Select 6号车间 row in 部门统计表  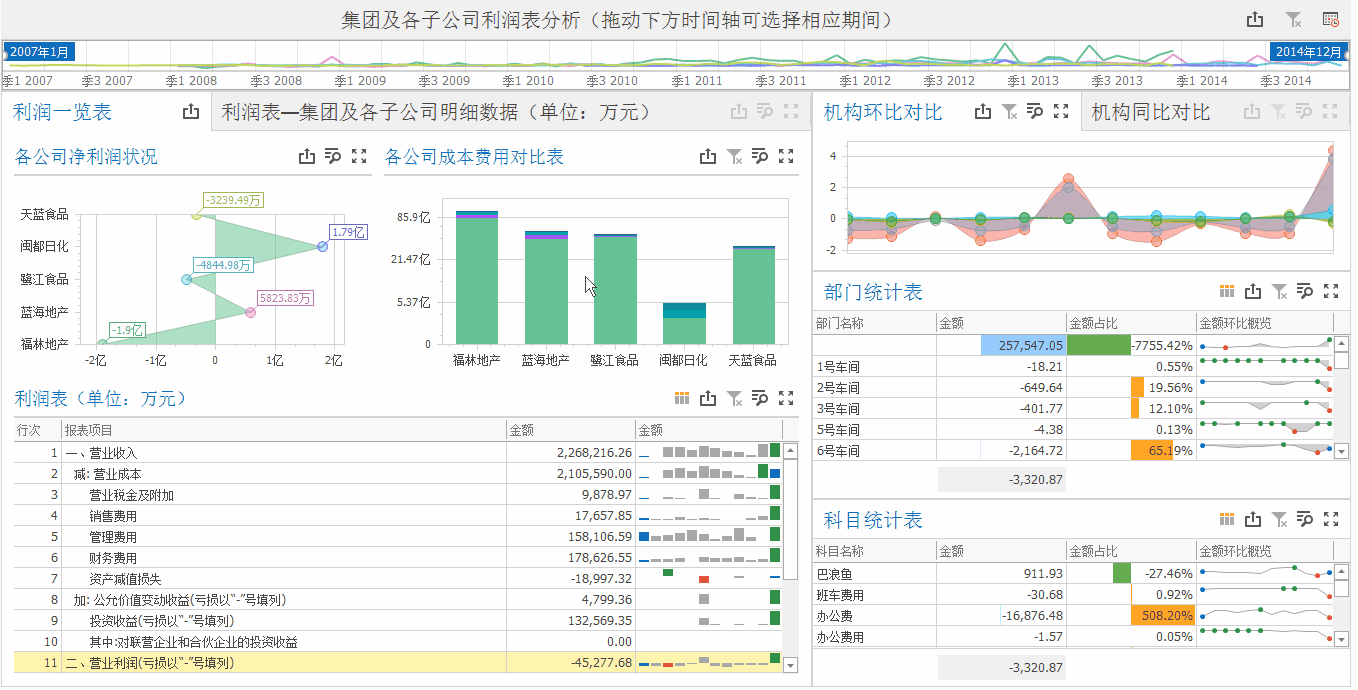point(1073,450)
